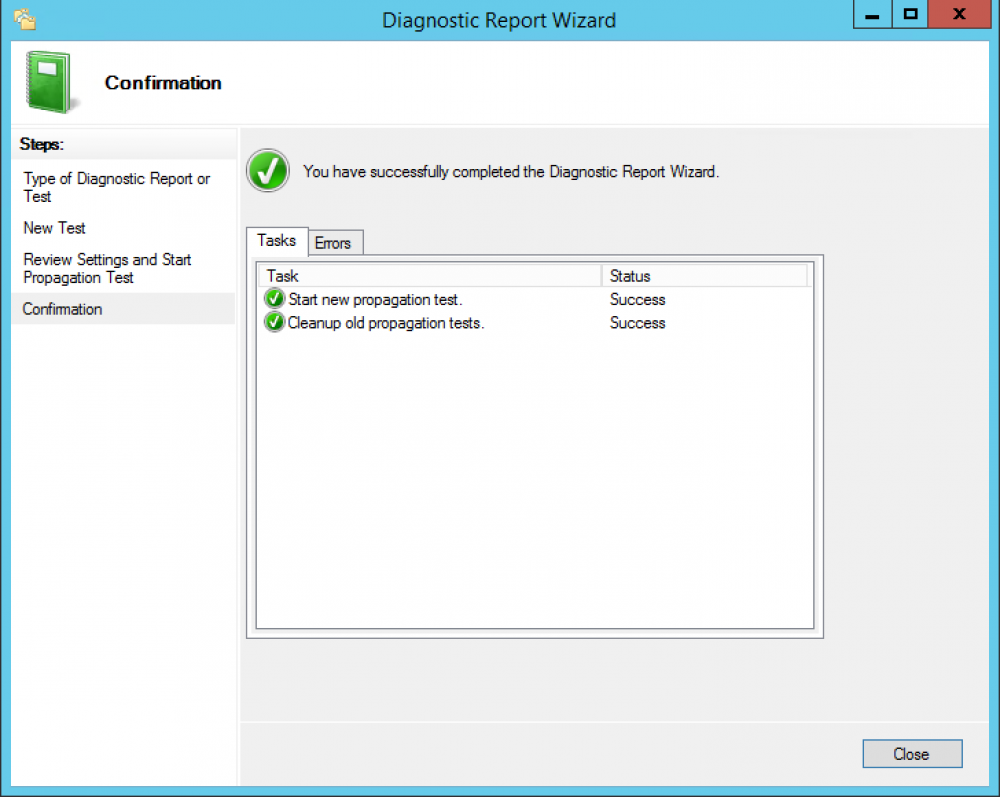Click the green book icon in header
The height and width of the screenshot is (797, 1000).
[46, 83]
